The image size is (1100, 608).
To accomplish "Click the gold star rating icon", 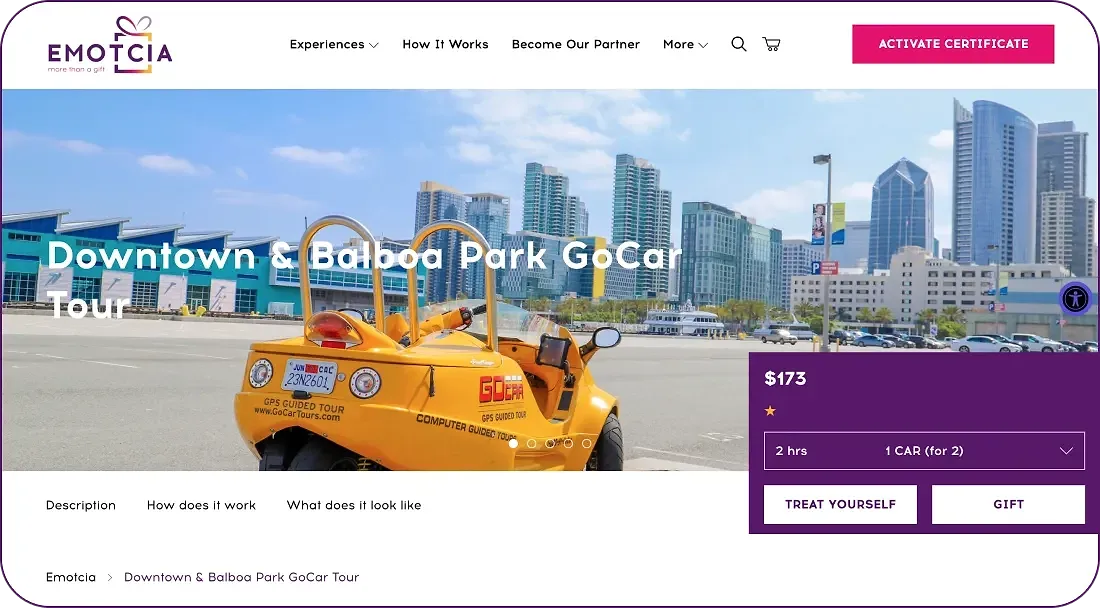I will (x=770, y=411).
